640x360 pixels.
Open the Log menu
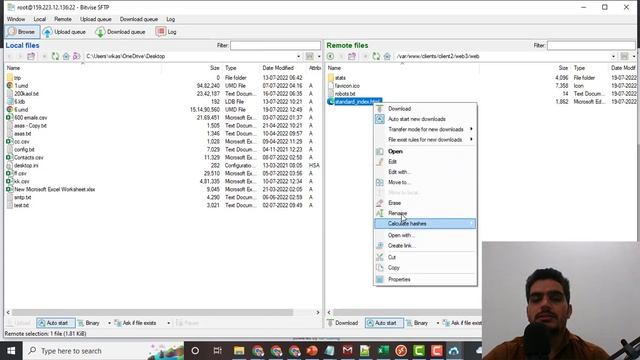pyautogui.click(x=171, y=19)
